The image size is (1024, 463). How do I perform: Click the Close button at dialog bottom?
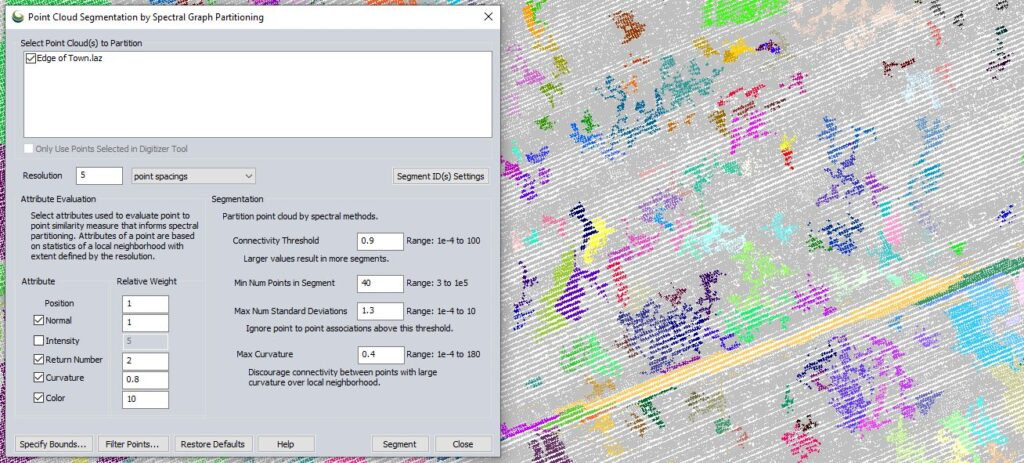pyautogui.click(x=463, y=444)
